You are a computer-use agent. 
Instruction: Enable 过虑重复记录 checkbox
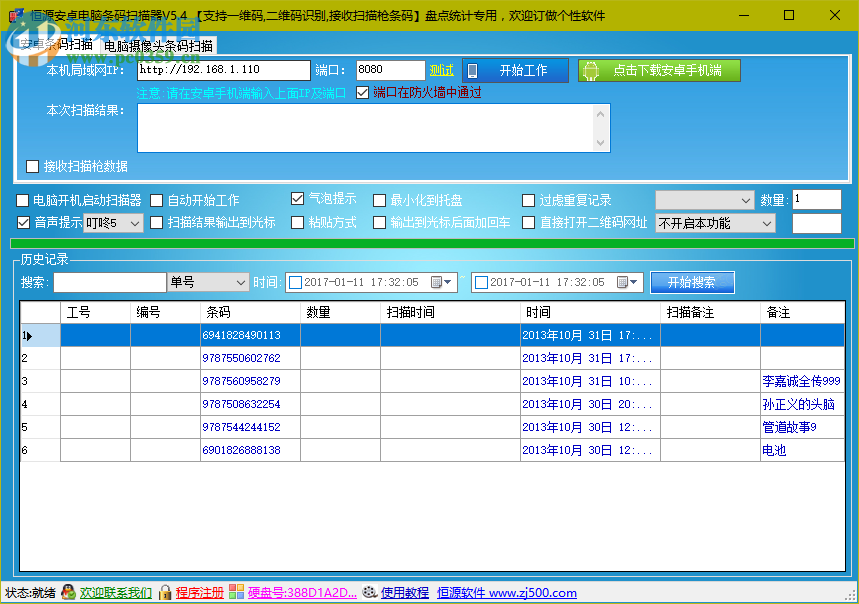[528, 200]
